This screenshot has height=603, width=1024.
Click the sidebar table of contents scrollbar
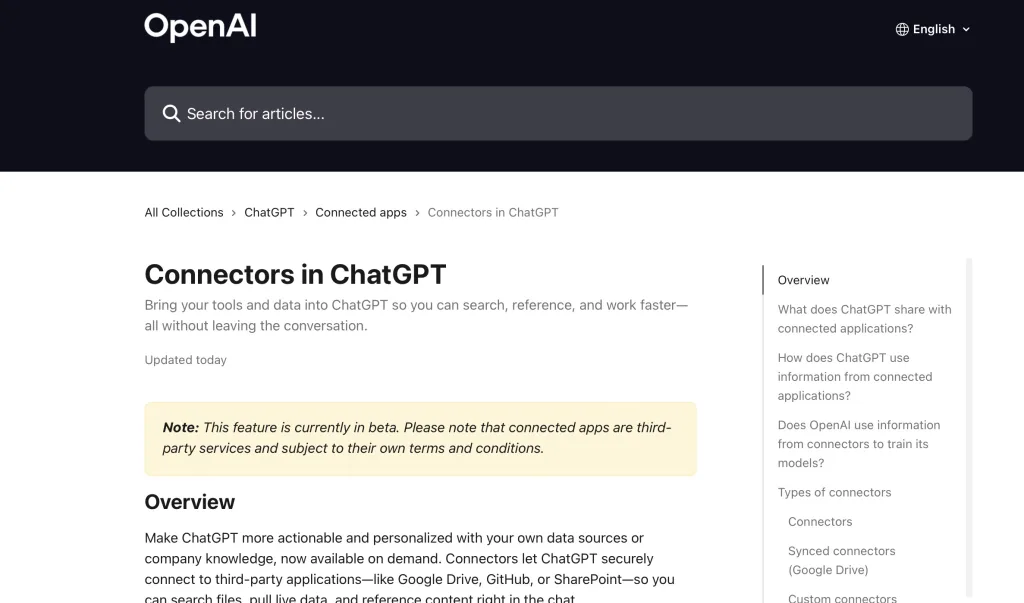pos(968,428)
